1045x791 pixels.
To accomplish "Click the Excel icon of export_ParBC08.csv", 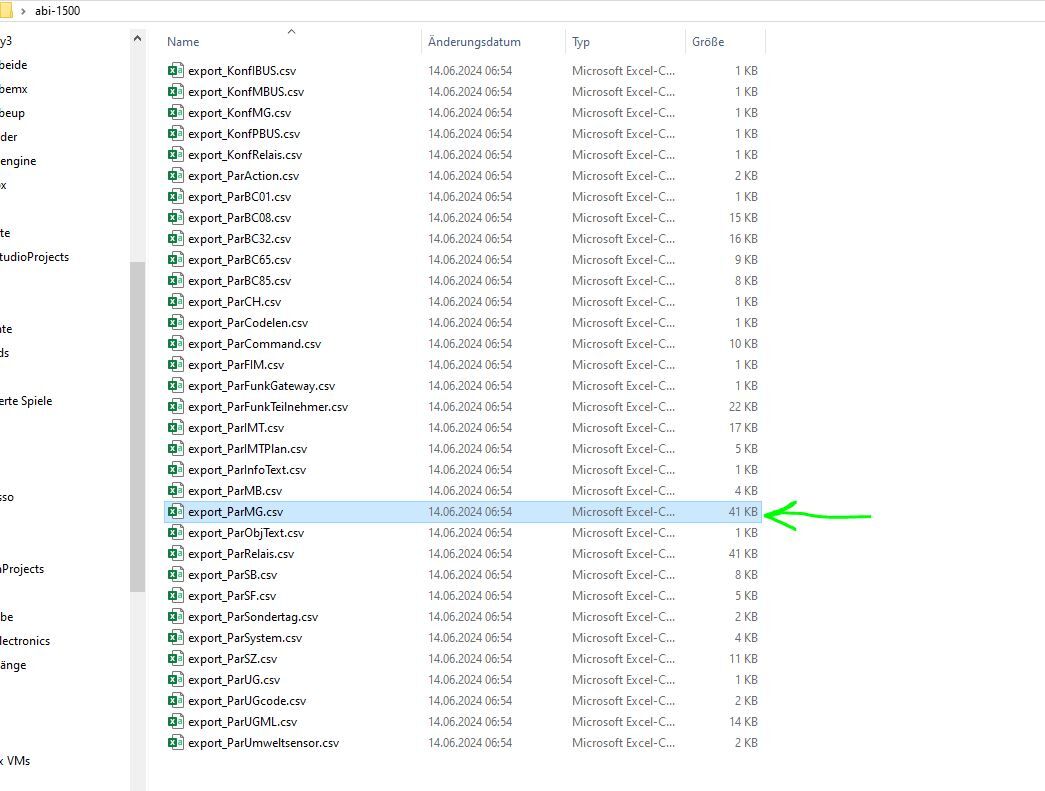I will tap(175, 217).
